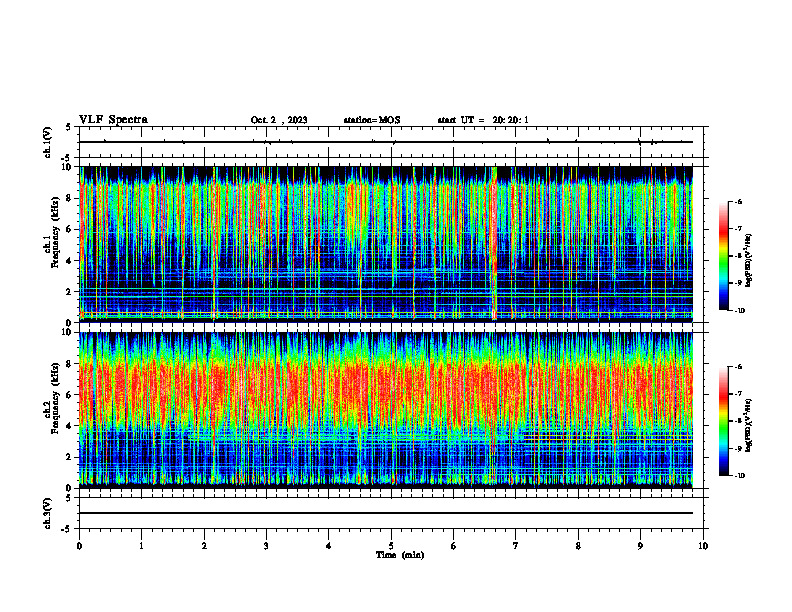Click time axis tick label "3"
This screenshot has width=792, height=612.
(x=266, y=546)
